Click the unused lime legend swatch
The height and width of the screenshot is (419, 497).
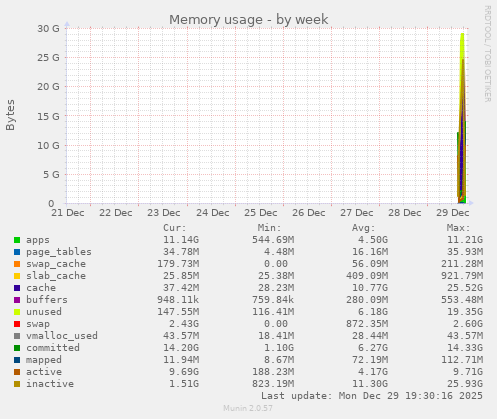(x=17, y=312)
